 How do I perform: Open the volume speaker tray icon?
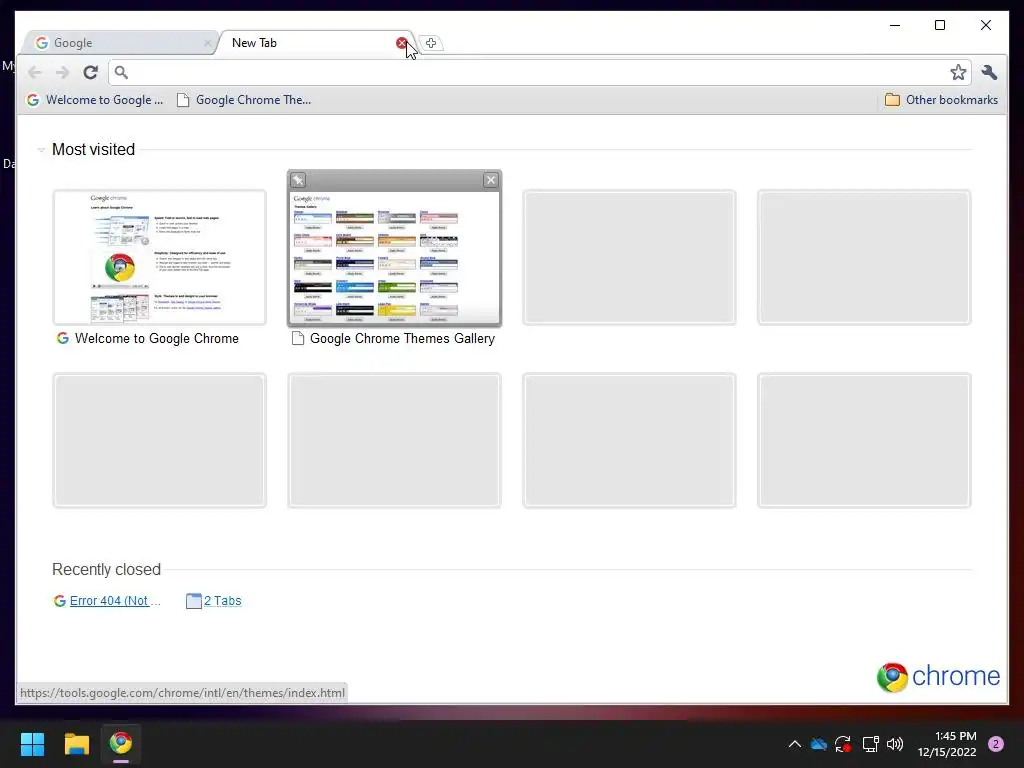tap(895, 744)
